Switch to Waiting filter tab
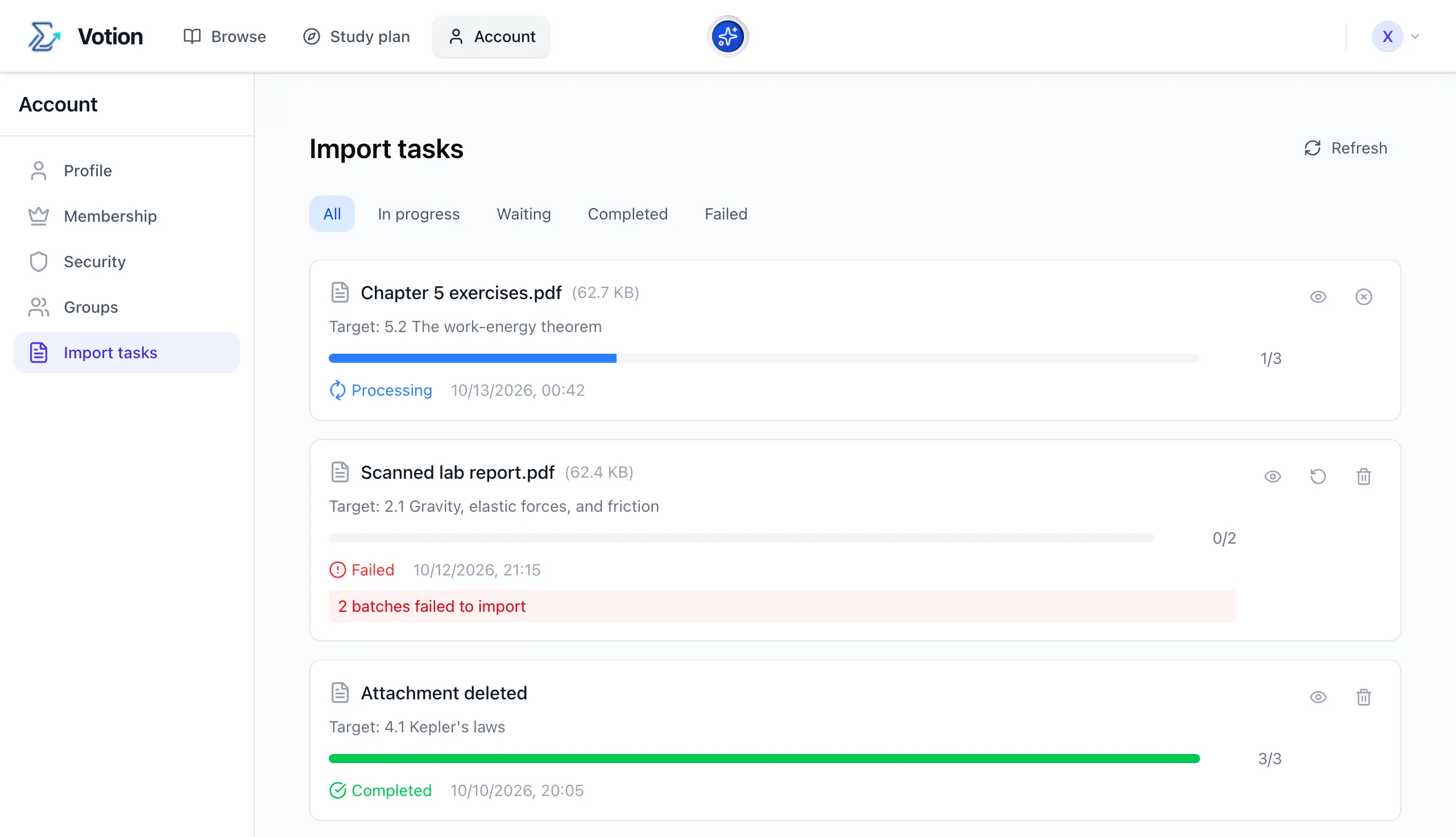Viewport: 1456px width, 837px height. pos(524,214)
